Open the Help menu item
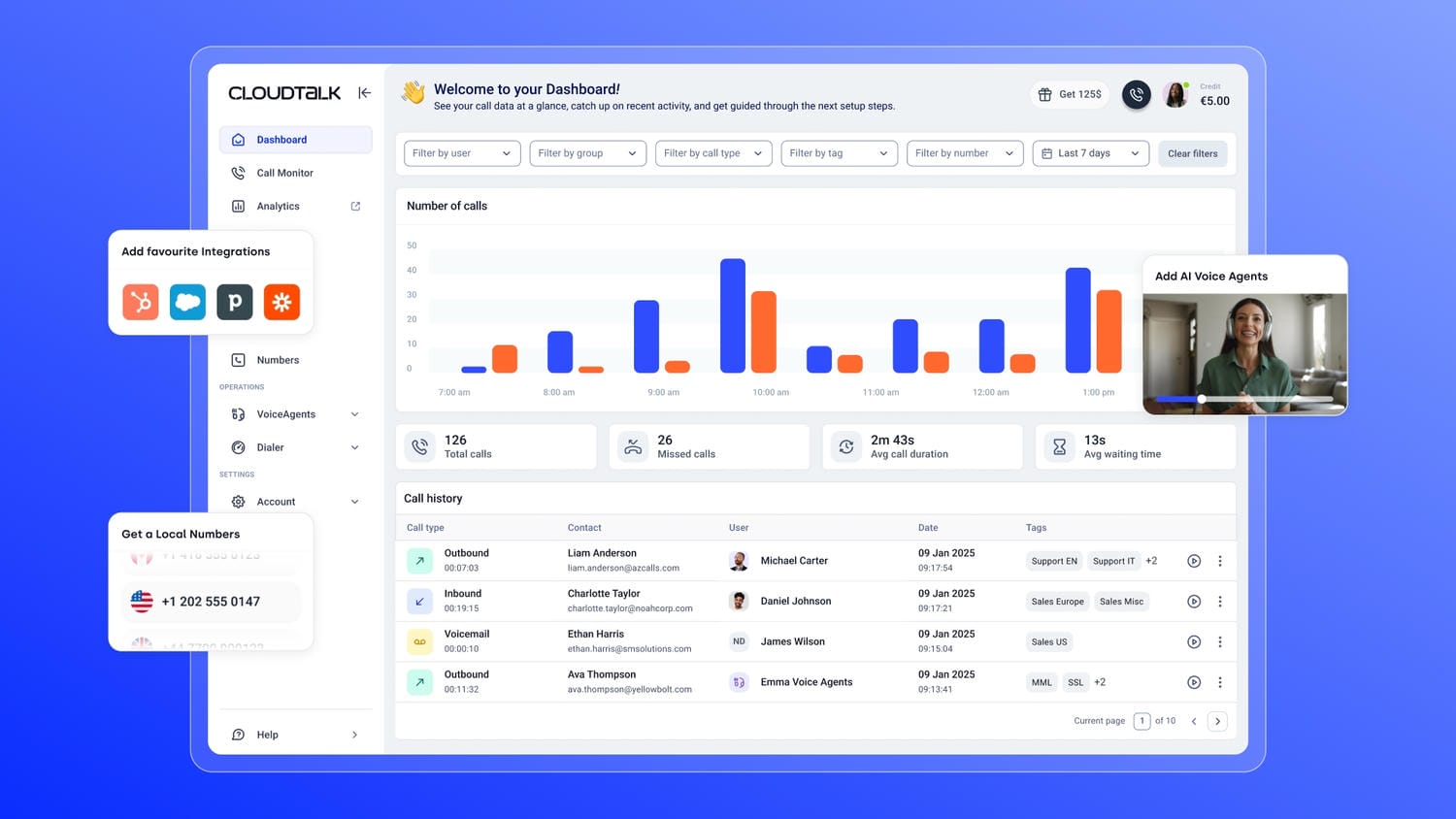Image resolution: width=1456 pixels, height=819 pixels. pyautogui.click(x=267, y=735)
